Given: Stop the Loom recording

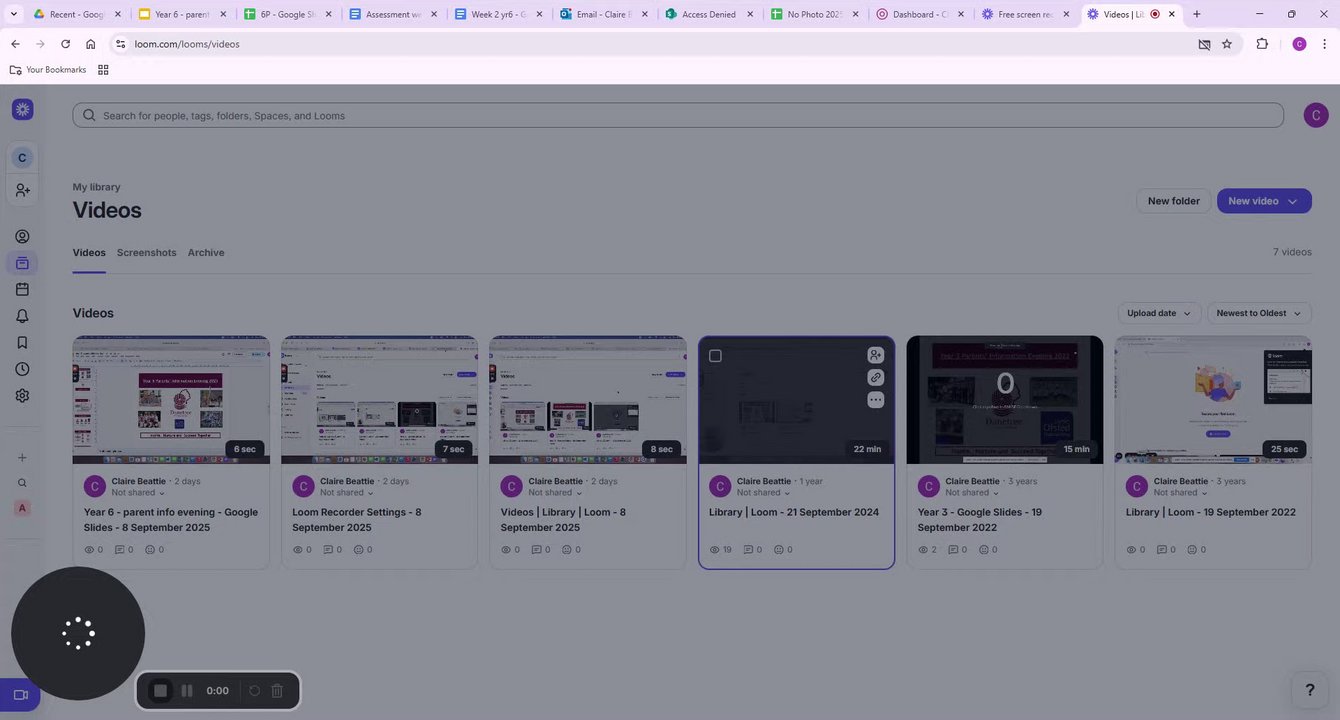Looking at the screenshot, I should 160,691.
